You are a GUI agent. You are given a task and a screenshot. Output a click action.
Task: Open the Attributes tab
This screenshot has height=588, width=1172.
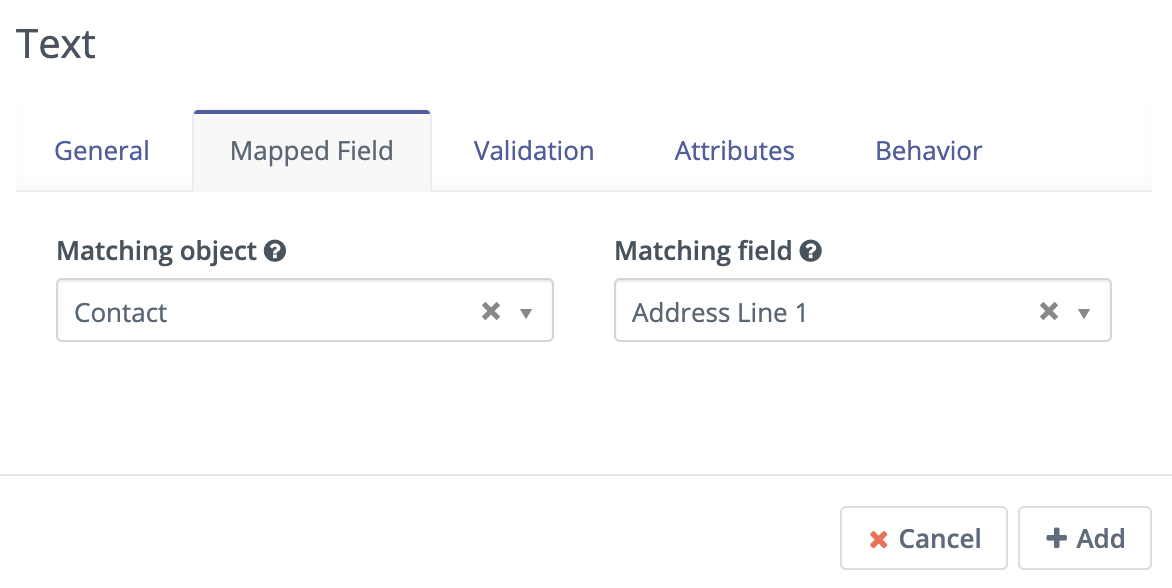tap(734, 151)
